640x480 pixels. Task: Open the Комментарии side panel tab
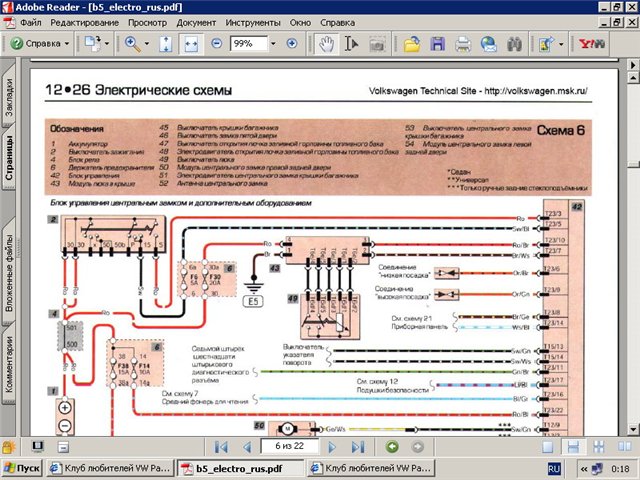click(9, 363)
